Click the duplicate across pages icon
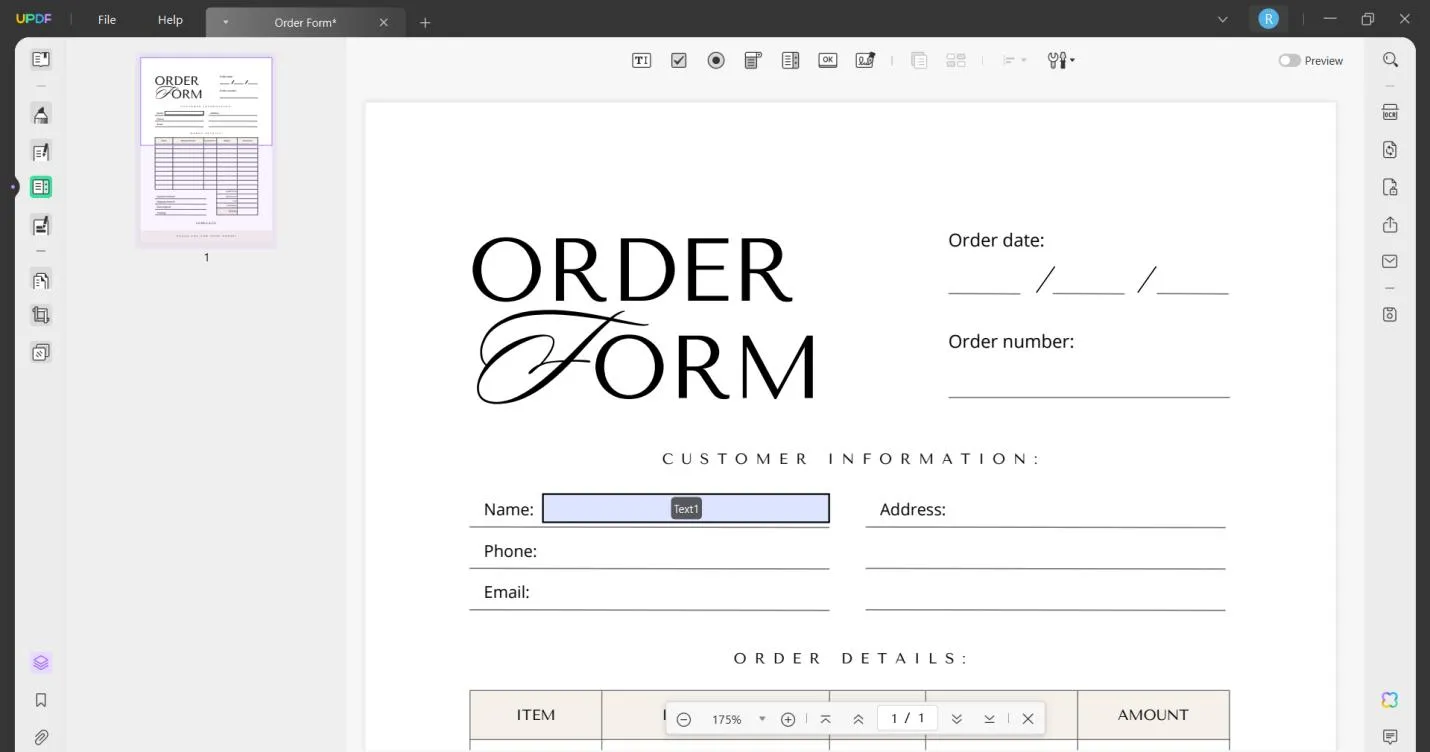This screenshot has height=752, width=1430. pyautogui.click(x=919, y=60)
